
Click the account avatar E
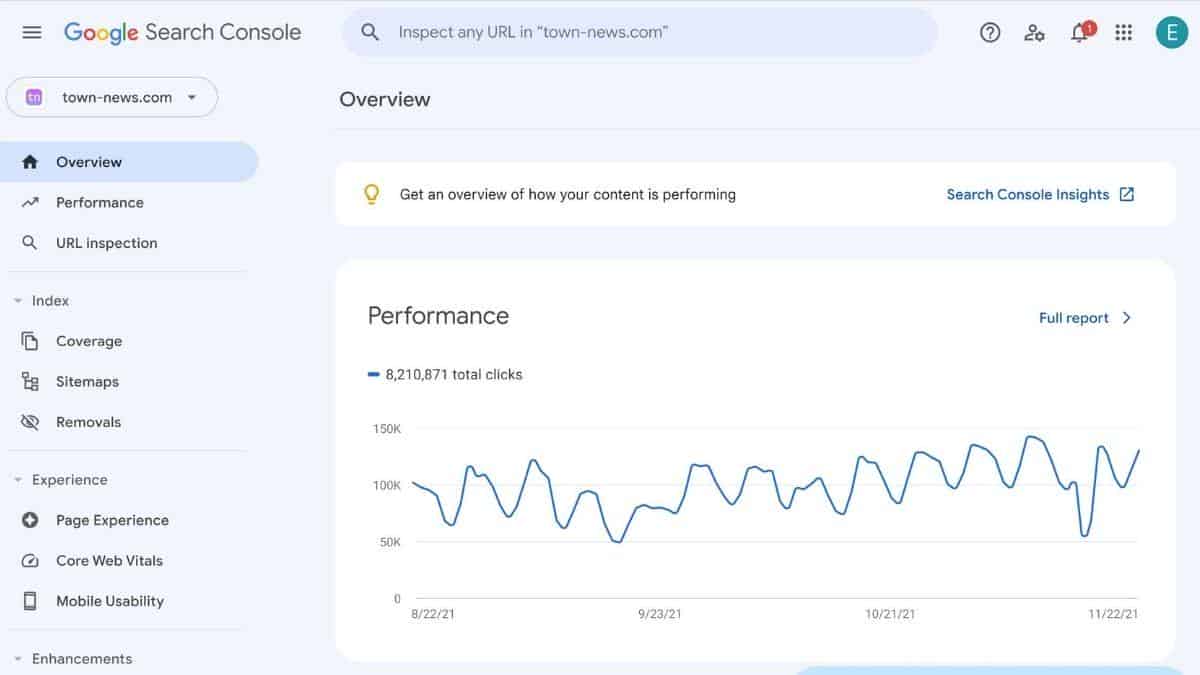pyautogui.click(x=1171, y=32)
